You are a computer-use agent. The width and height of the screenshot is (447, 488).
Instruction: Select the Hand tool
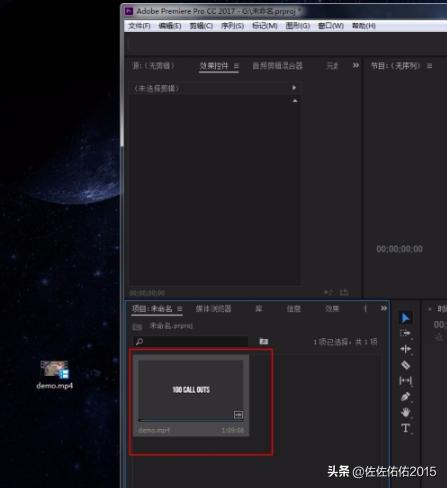tap(405, 413)
